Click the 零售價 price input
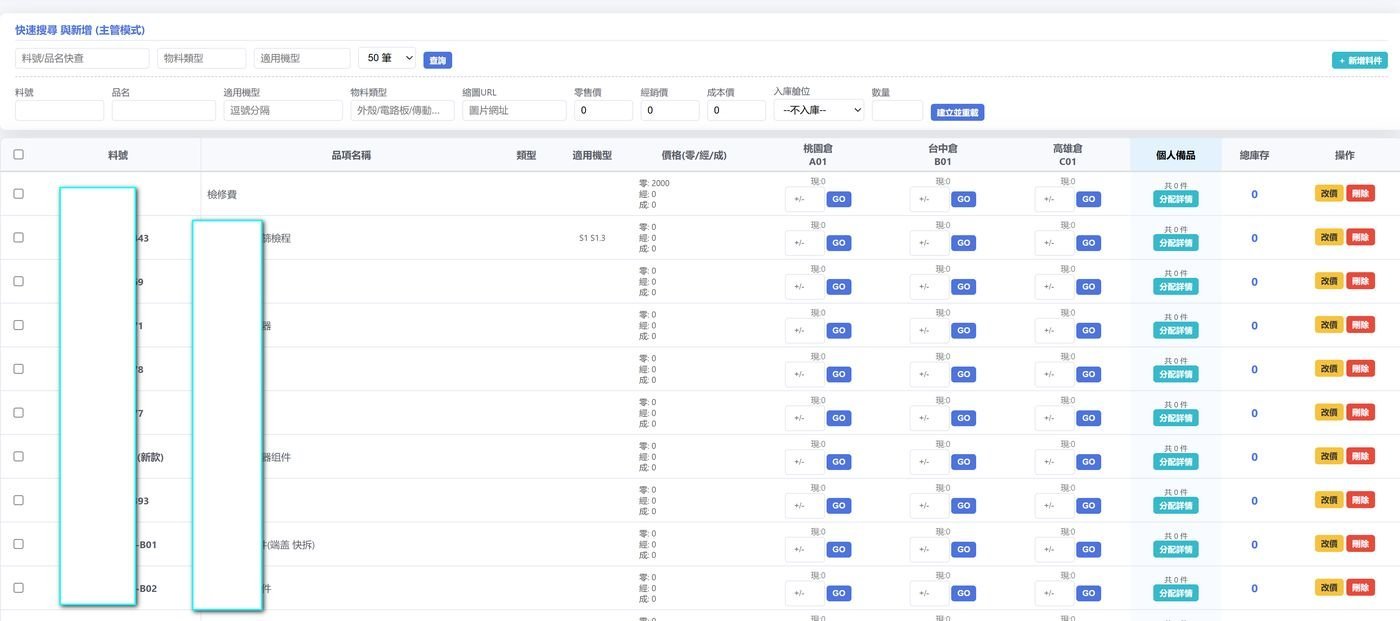The width and height of the screenshot is (1400, 621). (603, 110)
